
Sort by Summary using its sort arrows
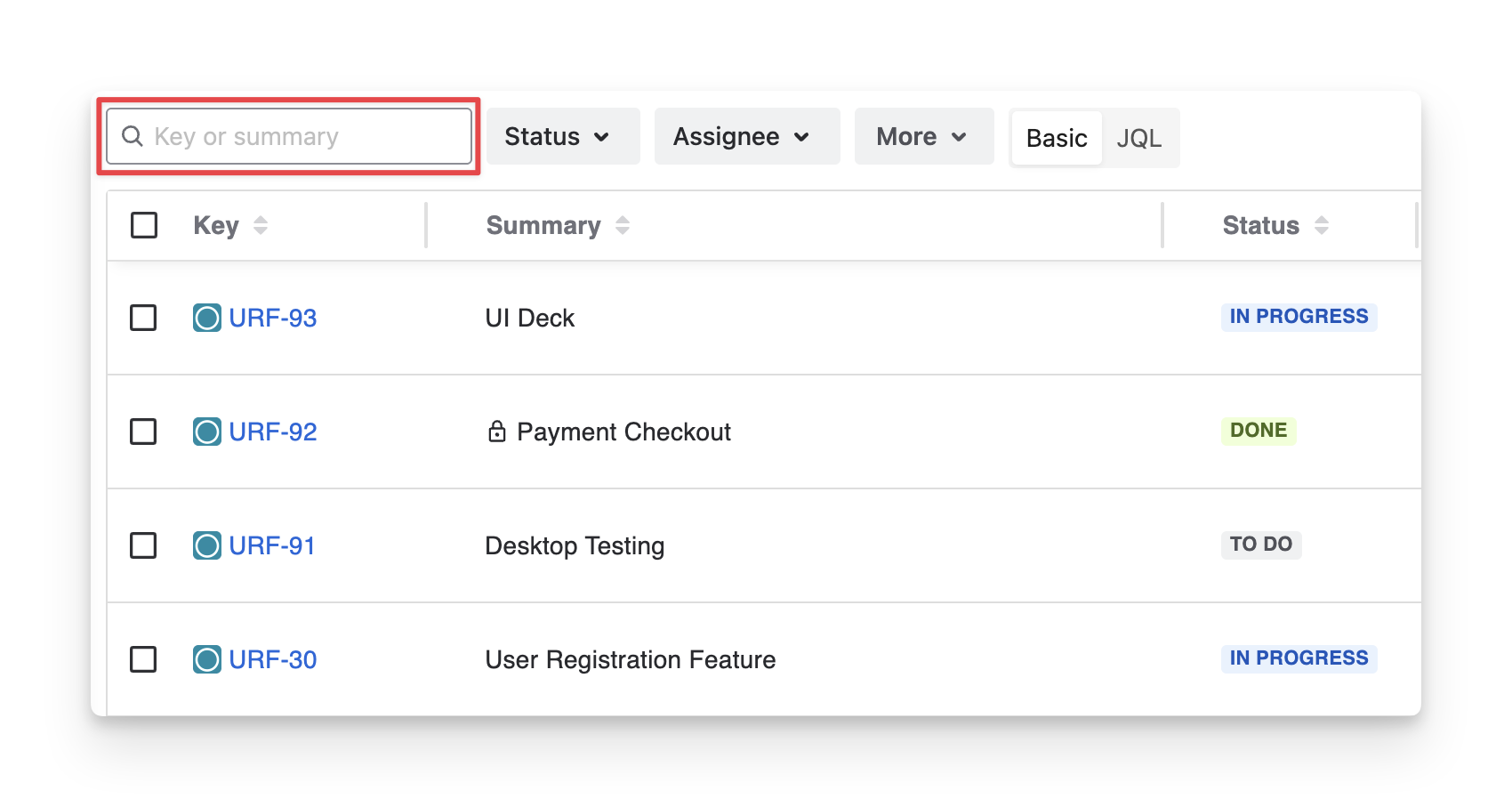623,225
